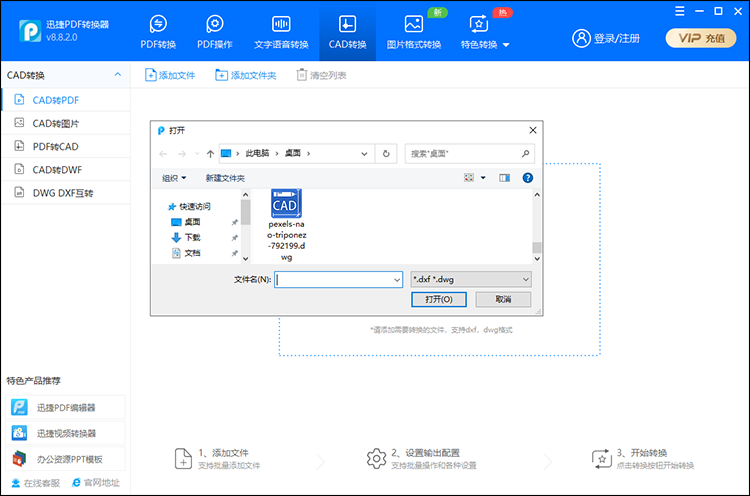Click the PDF转CAD sidebar icon

19,146
